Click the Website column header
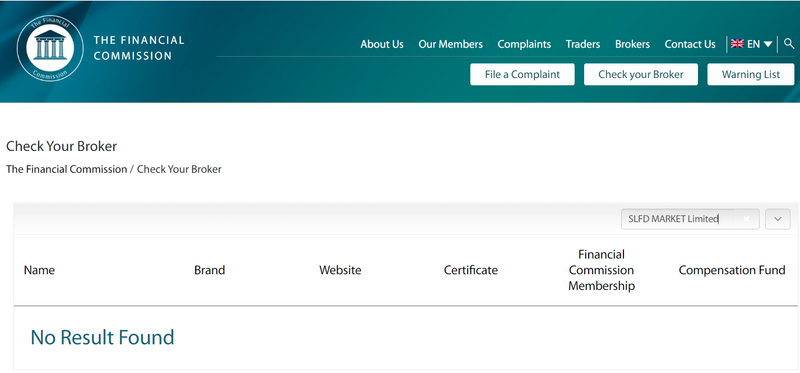Screen dimensions: 800x373 click(340, 270)
